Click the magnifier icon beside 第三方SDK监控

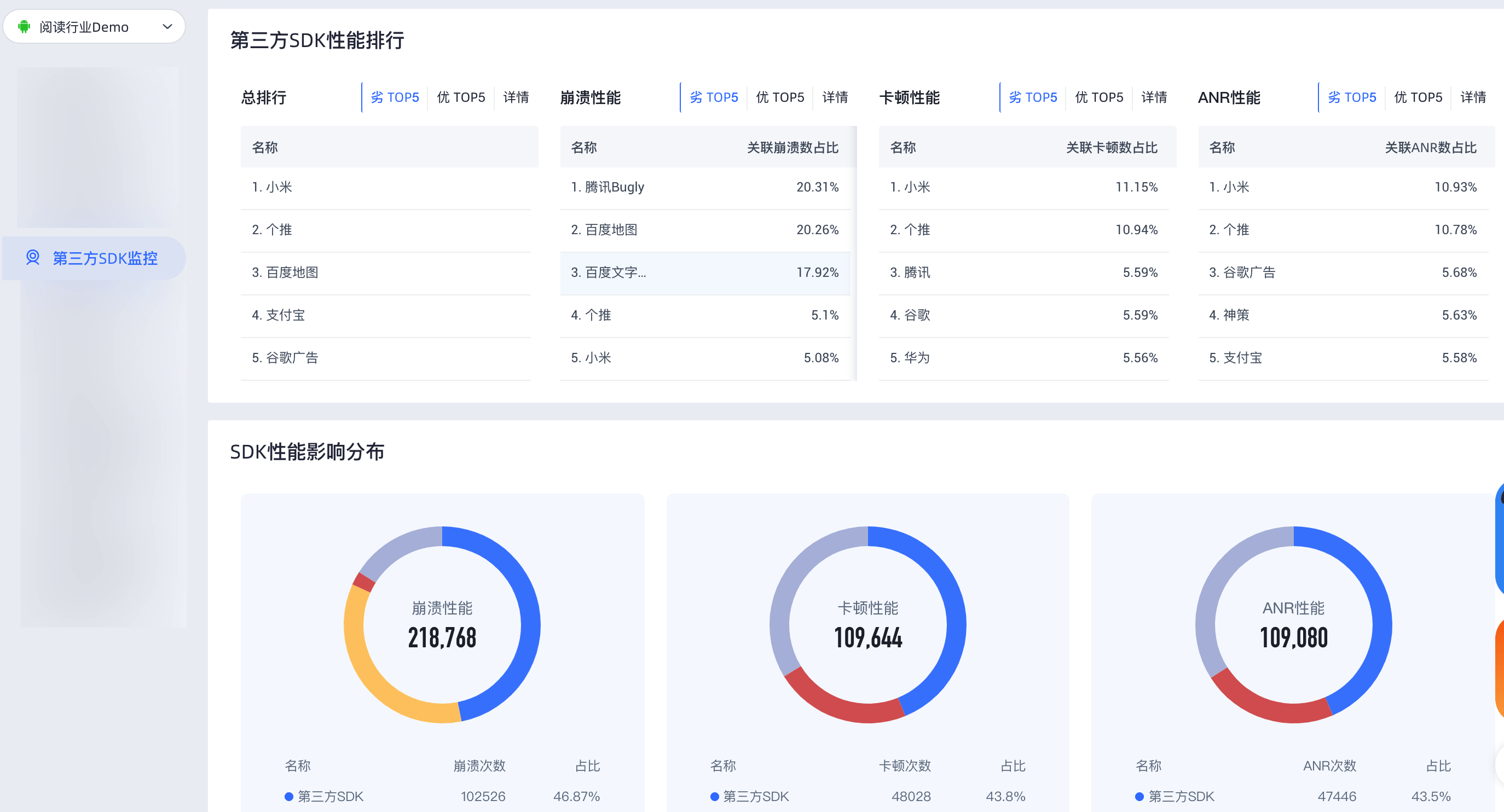point(33,258)
